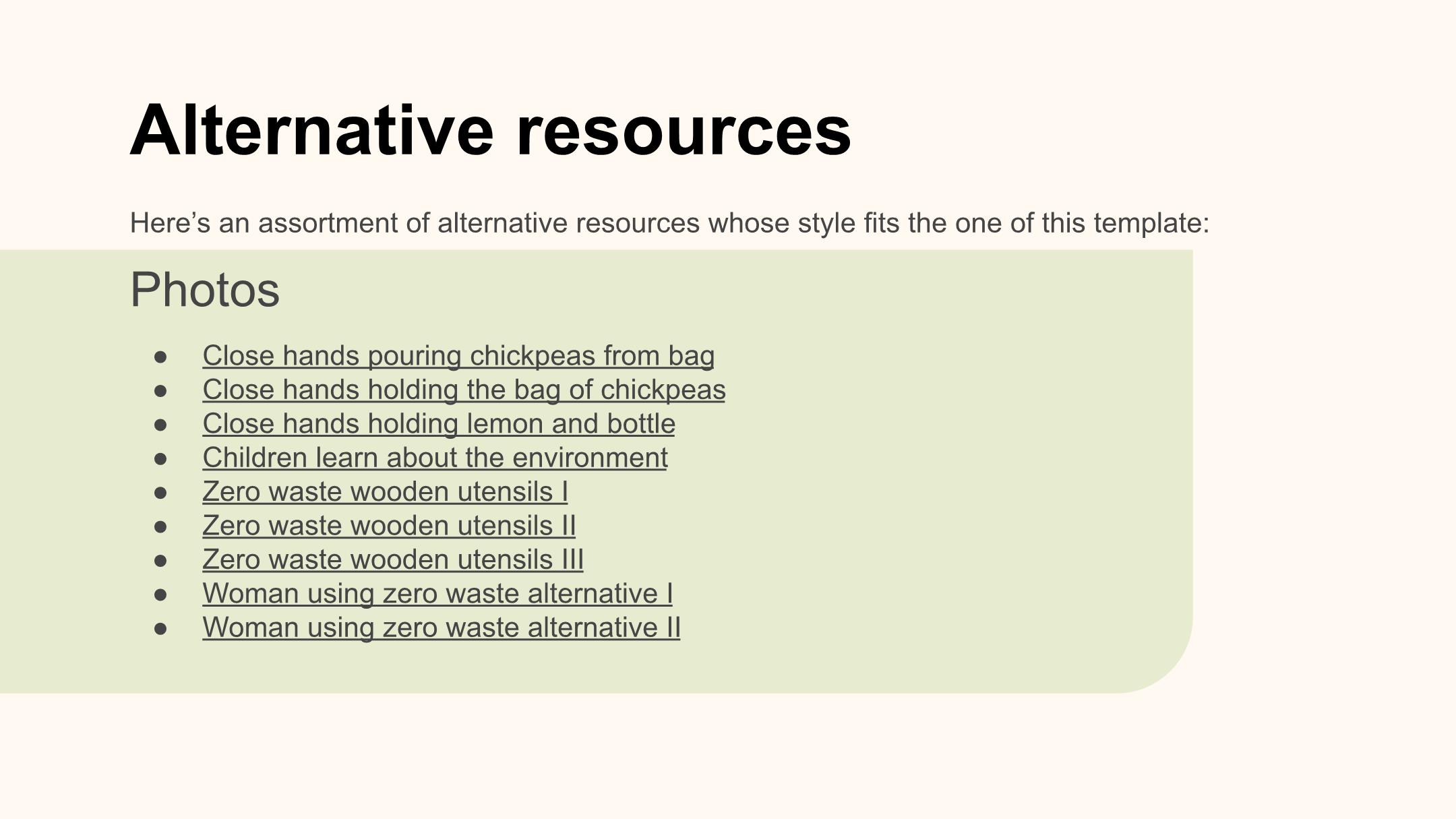
Task: Select 'Zero waste wooden utensils III' link
Action: tap(393, 559)
